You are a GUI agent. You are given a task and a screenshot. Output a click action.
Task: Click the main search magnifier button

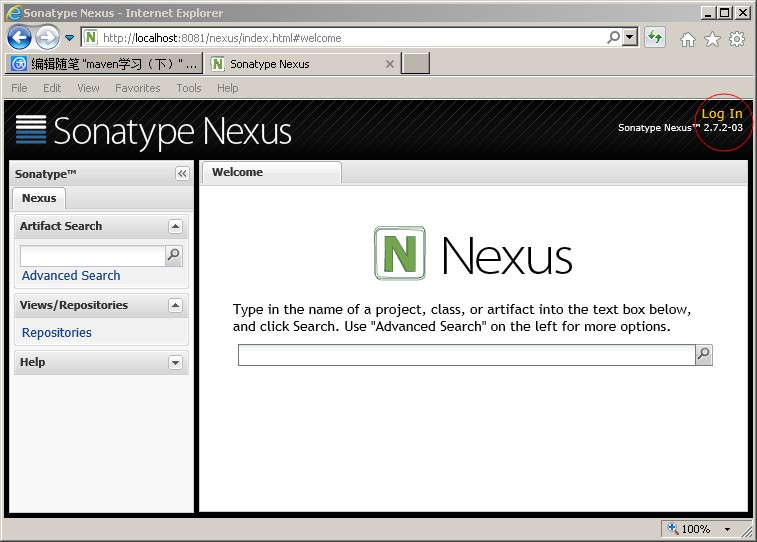[704, 355]
